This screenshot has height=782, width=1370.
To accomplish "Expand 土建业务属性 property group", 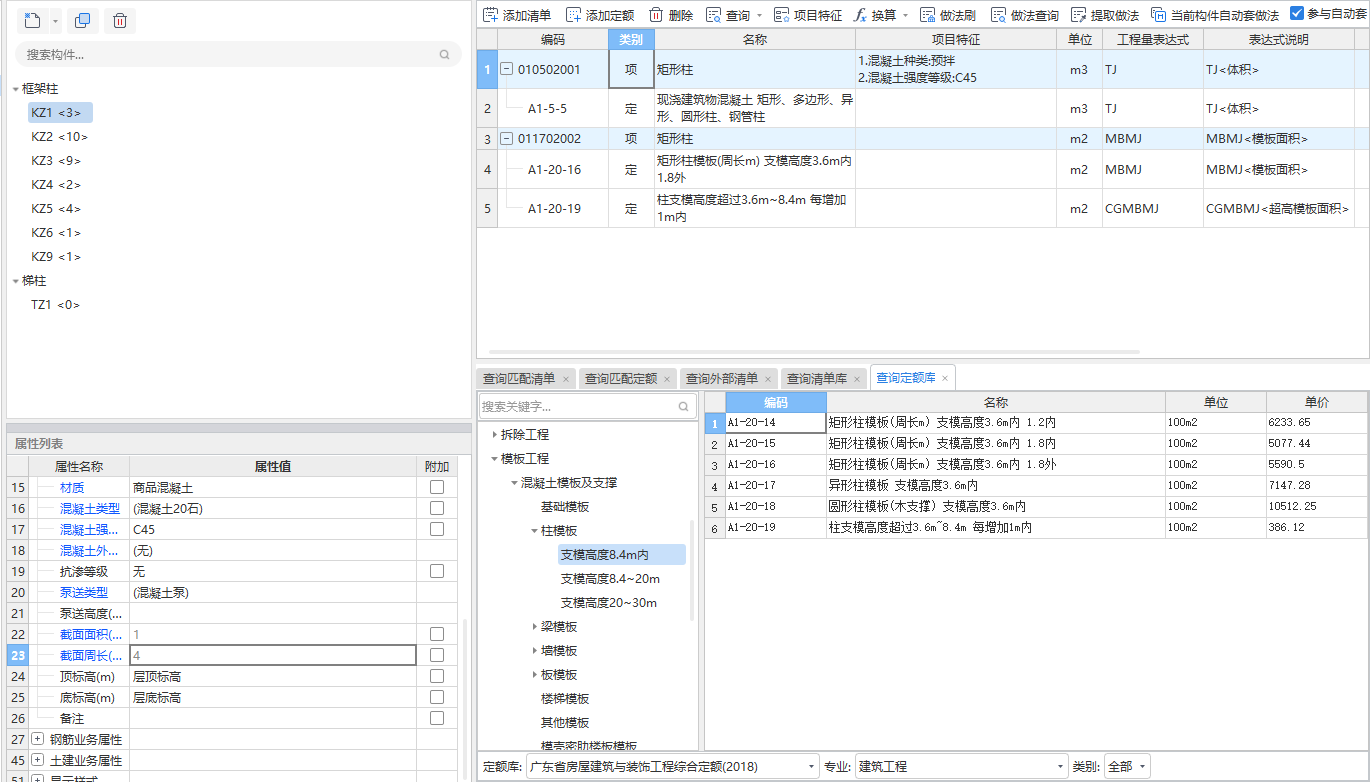I will pyautogui.click(x=38, y=760).
